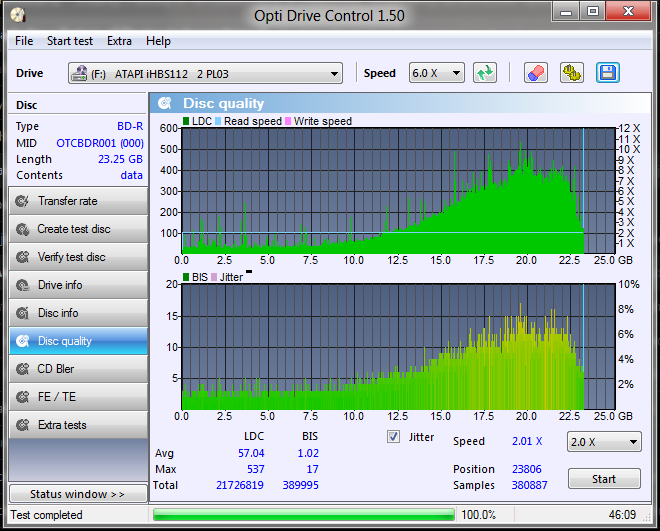Open the CD Bler section

78,369
